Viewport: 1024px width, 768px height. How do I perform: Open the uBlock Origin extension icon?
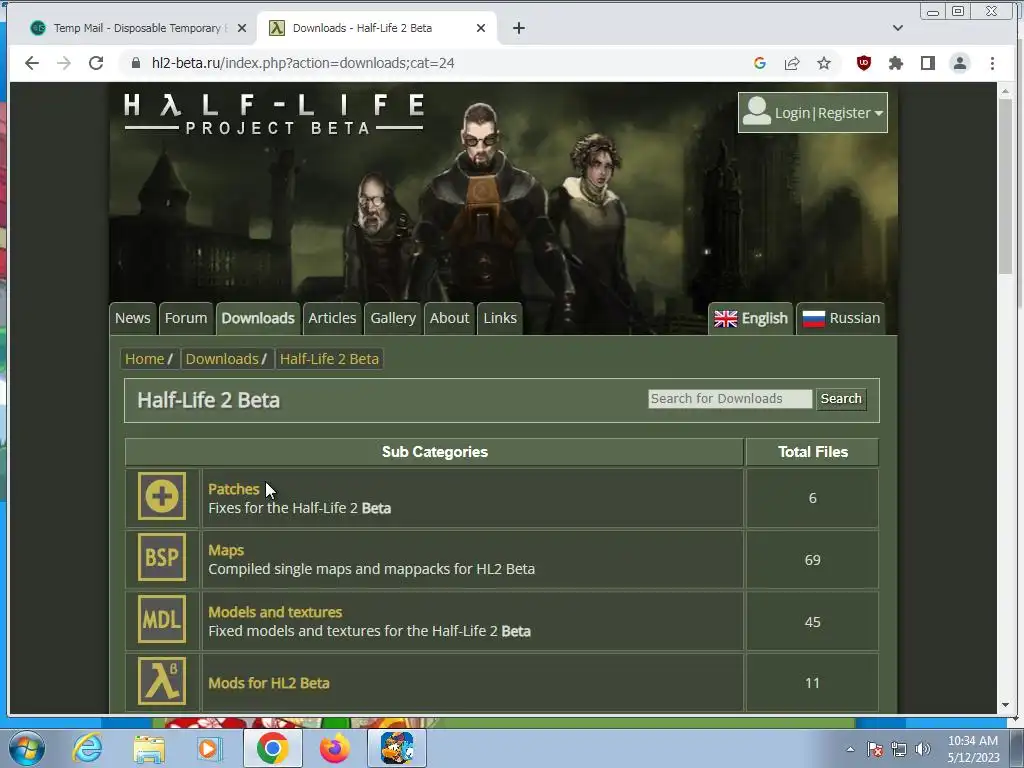pyautogui.click(x=863, y=63)
